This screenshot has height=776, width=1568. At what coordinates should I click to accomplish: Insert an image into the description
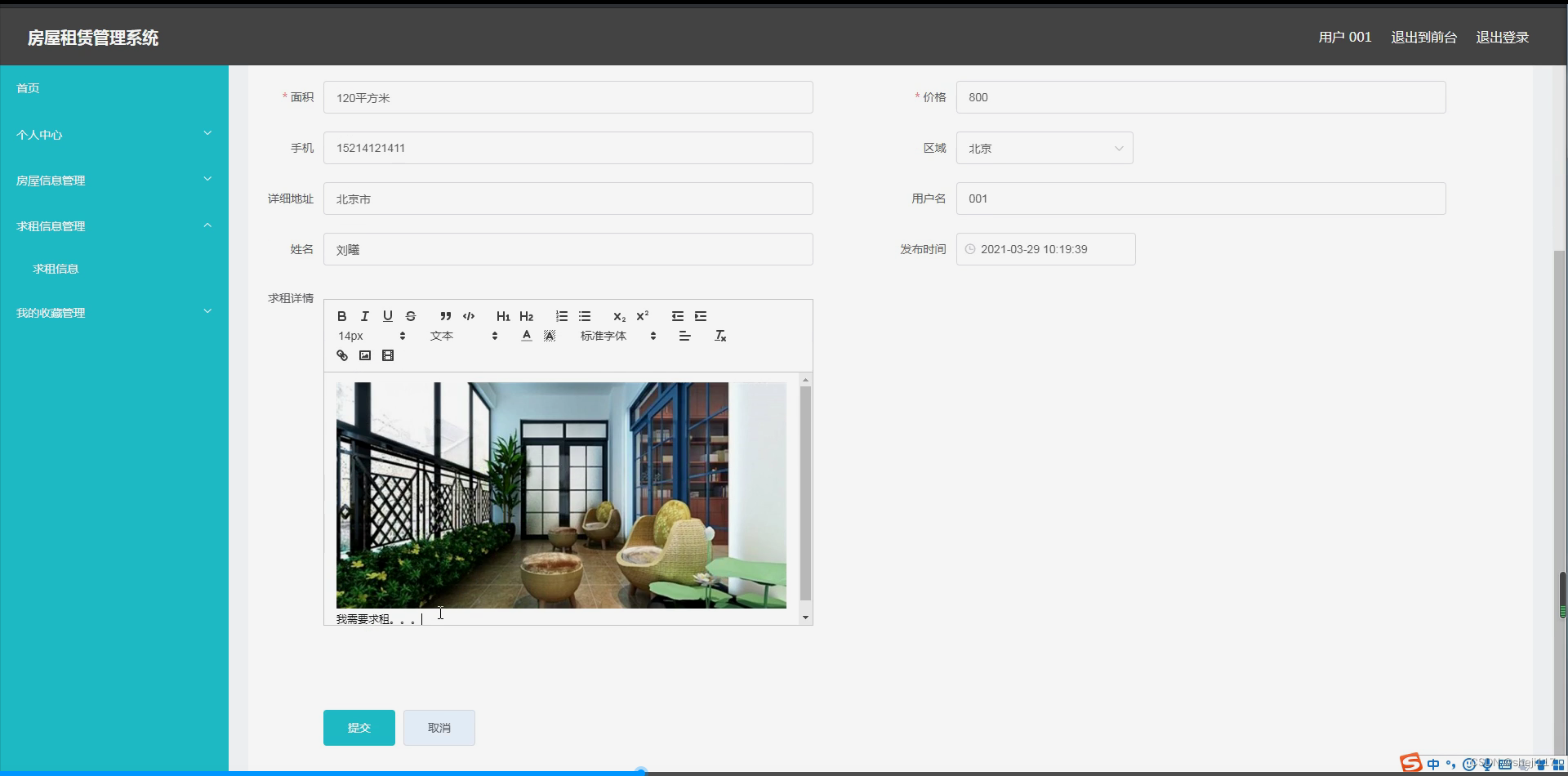pyautogui.click(x=364, y=355)
